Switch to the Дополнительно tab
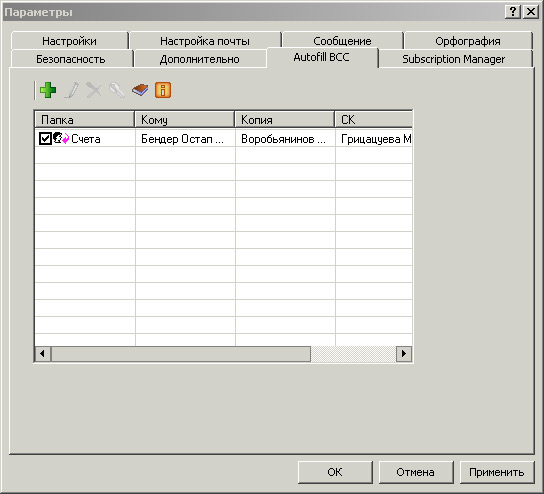Viewport: 544px width, 494px height. click(200, 59)
